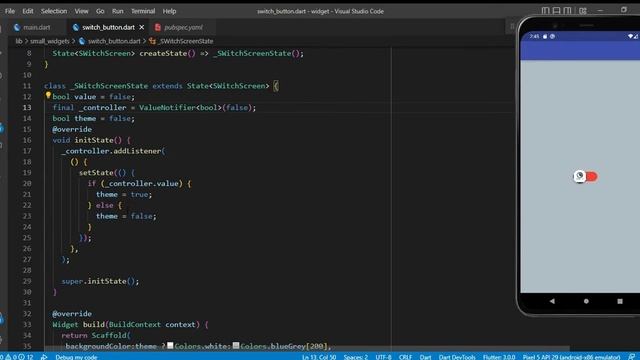This screenshot has width=640, height=360.
Task: Change indentation via 'Spaces: 2'
Action: pyautogui.click(x=356, y=357)
